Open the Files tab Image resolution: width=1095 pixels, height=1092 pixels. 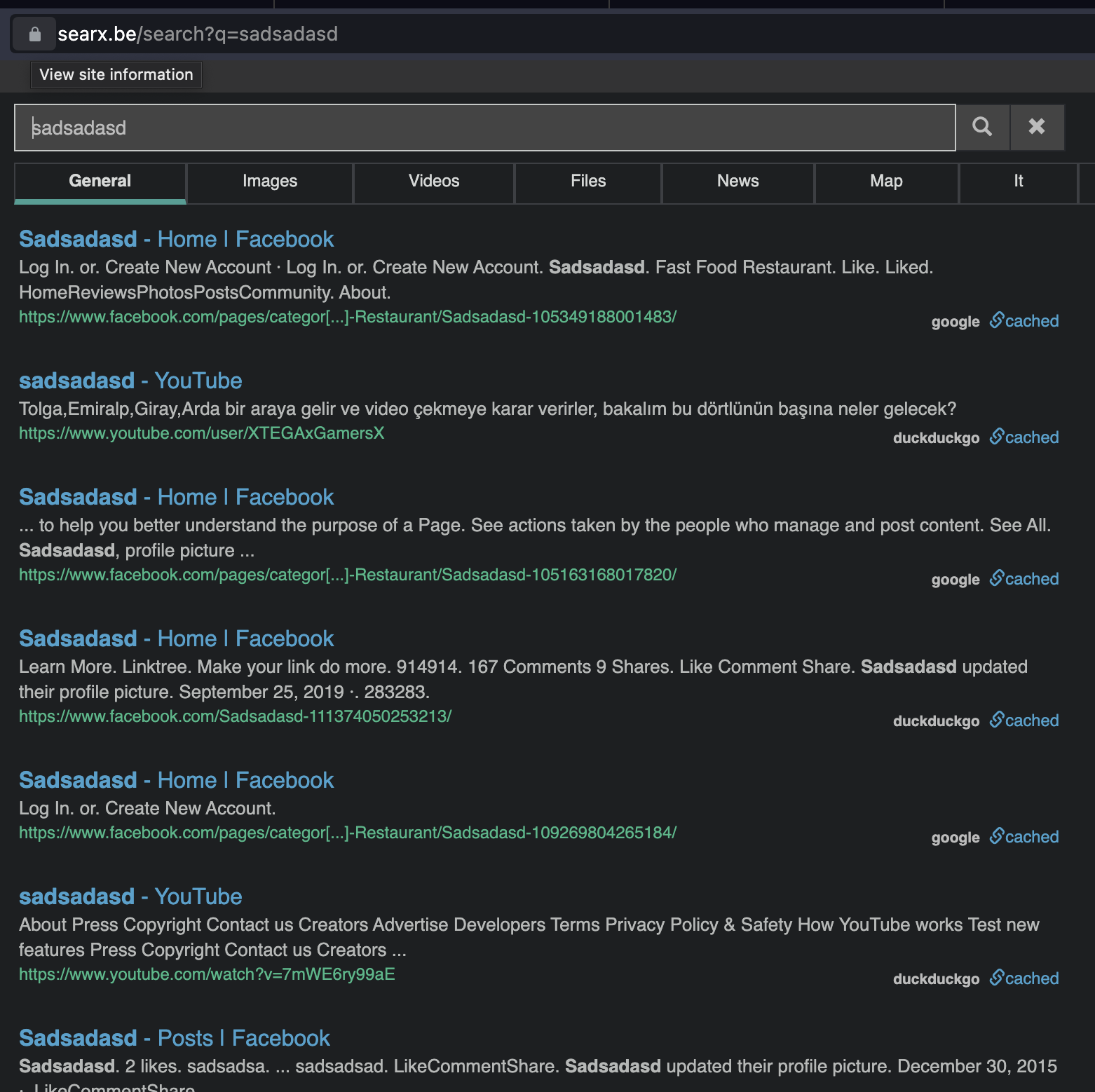pyautogui.click(x=587, y=182)
